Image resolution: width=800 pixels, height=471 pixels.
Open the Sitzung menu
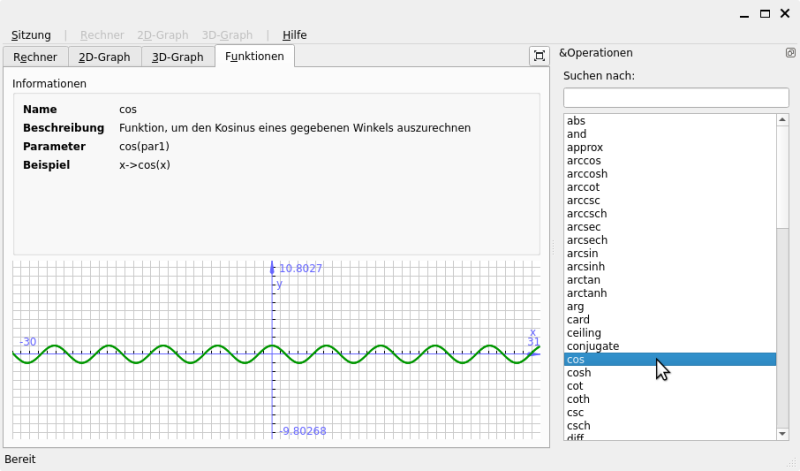pos(31,35)
